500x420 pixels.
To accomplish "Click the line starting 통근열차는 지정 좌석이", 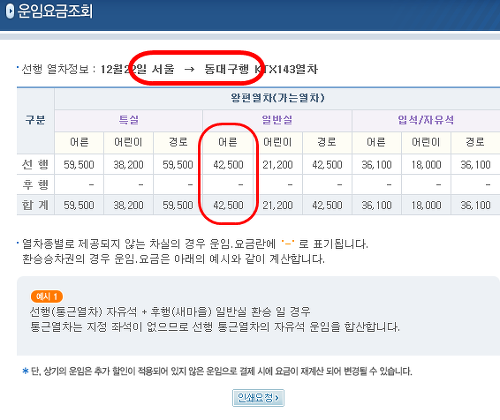I will [x=215, y=326].
